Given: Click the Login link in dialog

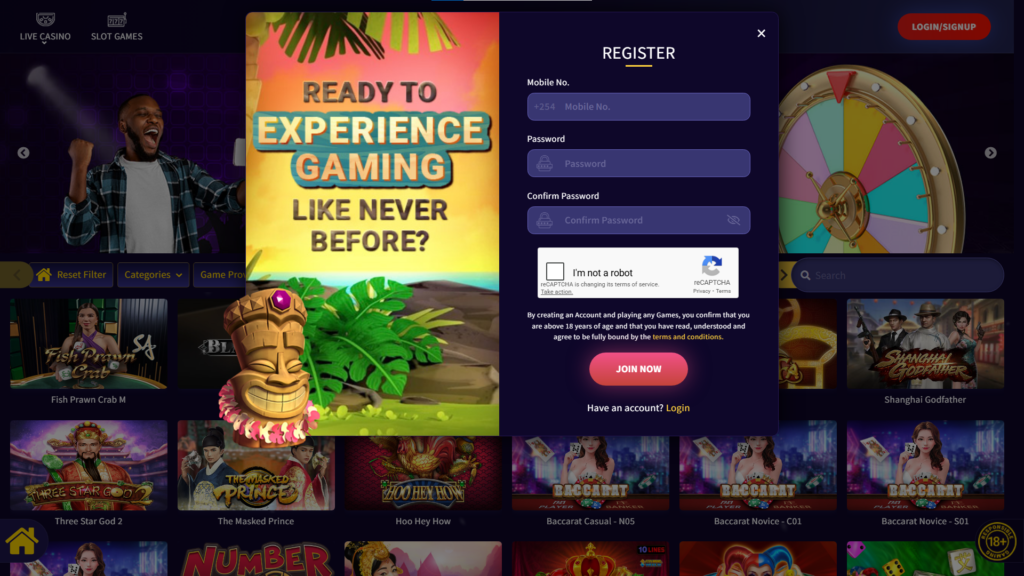Looking at the screenshot, I should (677, 408).
